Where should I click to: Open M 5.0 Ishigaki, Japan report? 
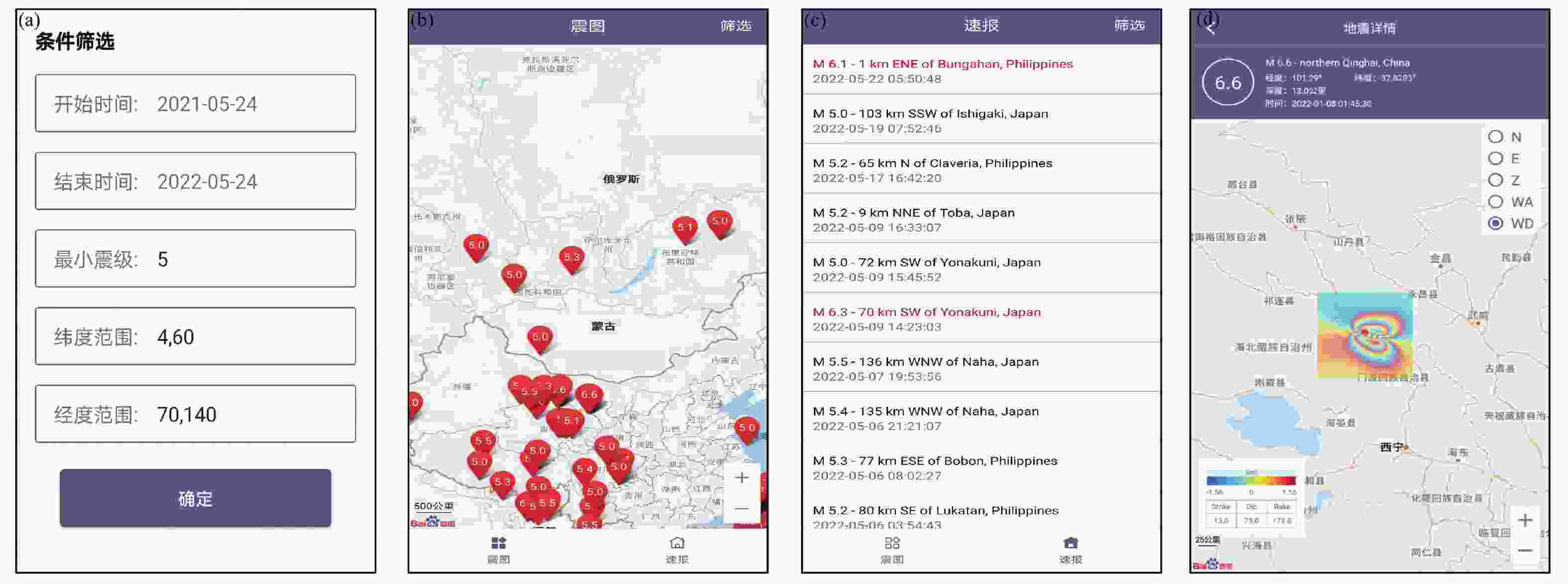click(x=981, y=120)
